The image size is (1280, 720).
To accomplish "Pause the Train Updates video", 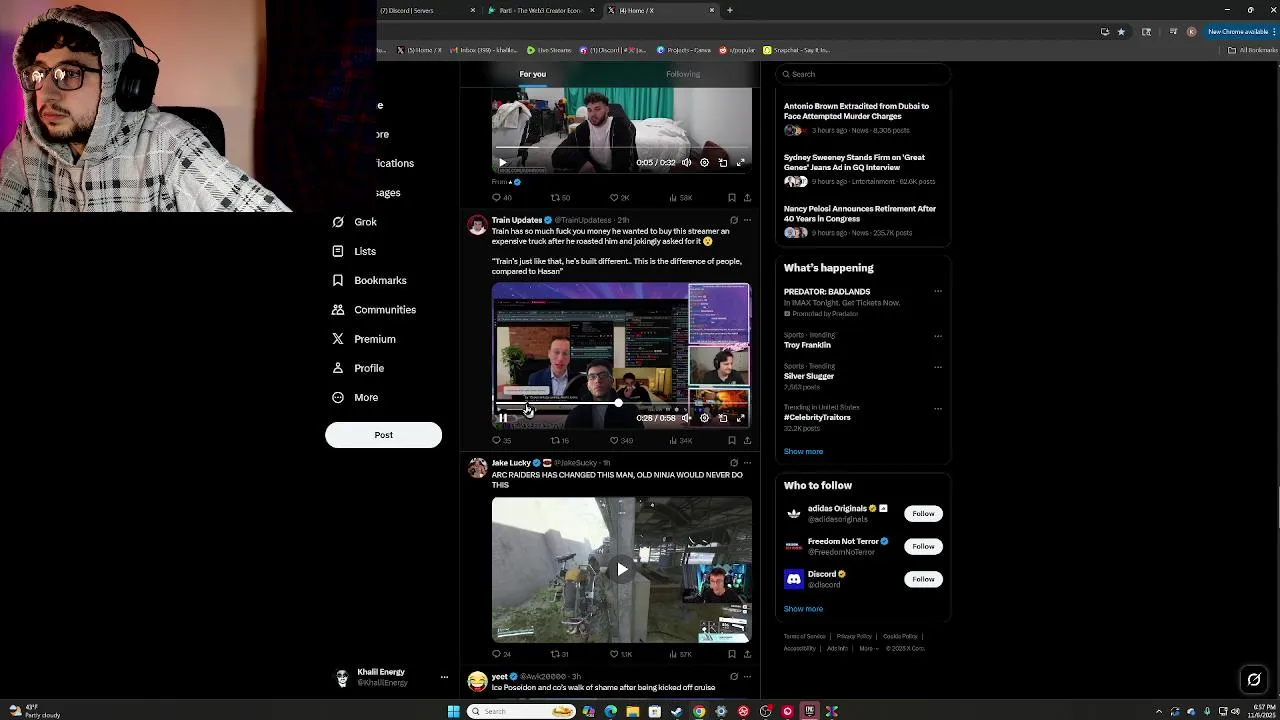I will point(503,418).
